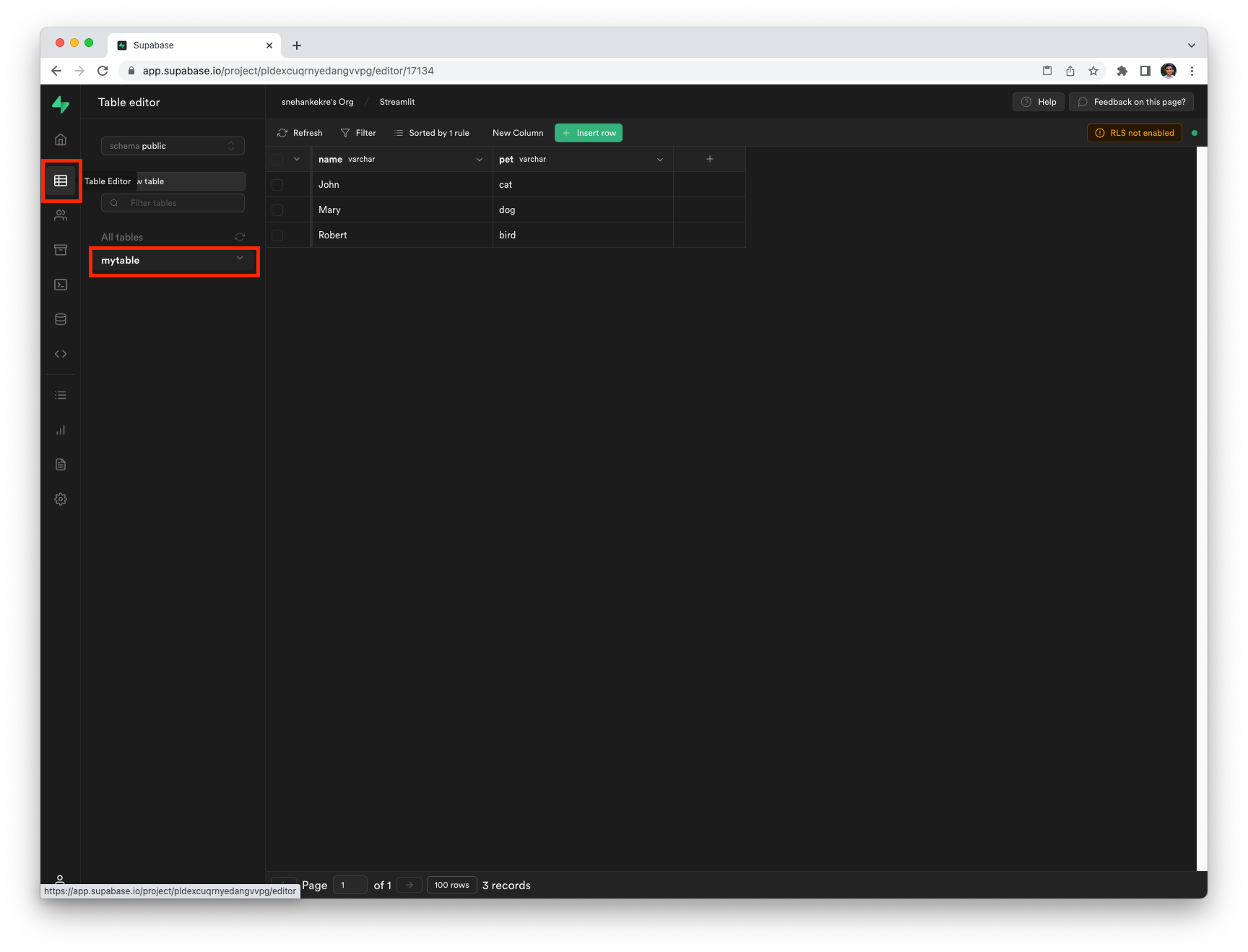1248x952 pixels.
Task: Check the checkbox for Robert row
Action: (x=277, y=235)
